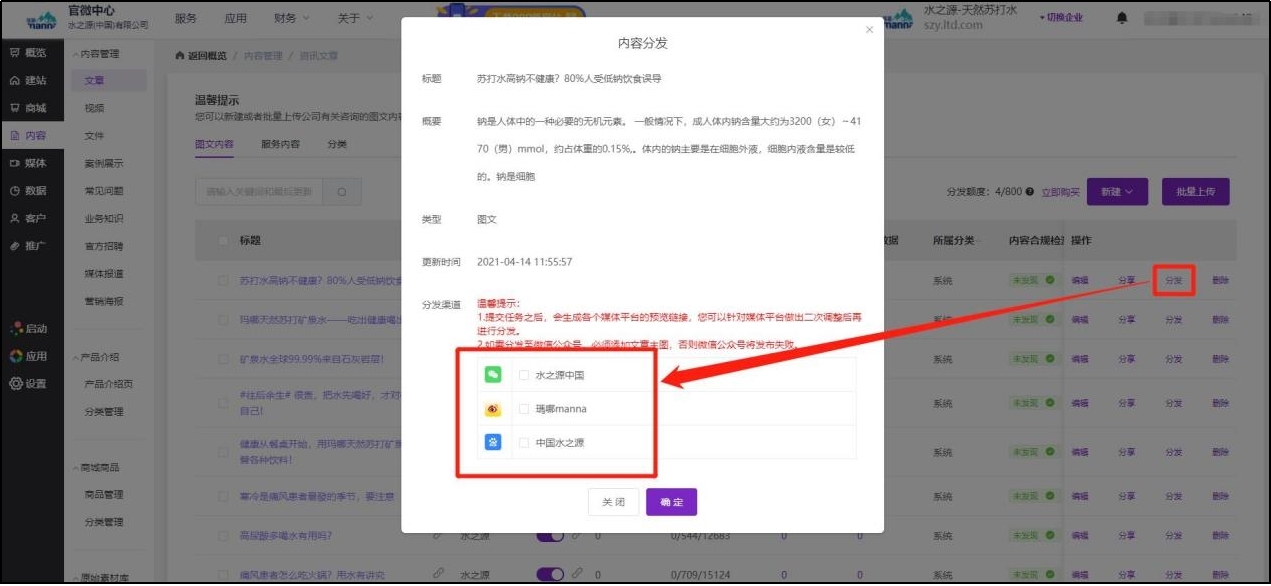Image resolution: width=1271 pixels, height=586 pixels.
Task: Open the 启动 launcher sidebar icon
Action: click(16, 328)
